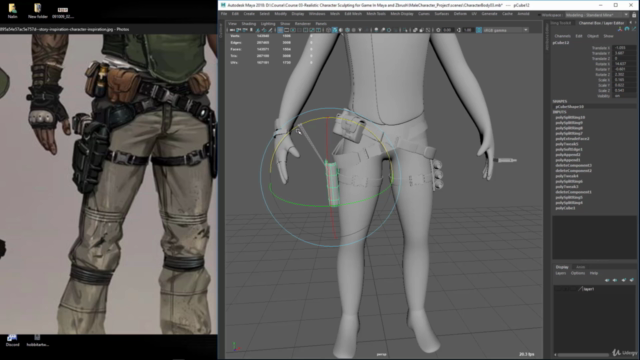Open the Attribute Editor side tab

point(547,38)
